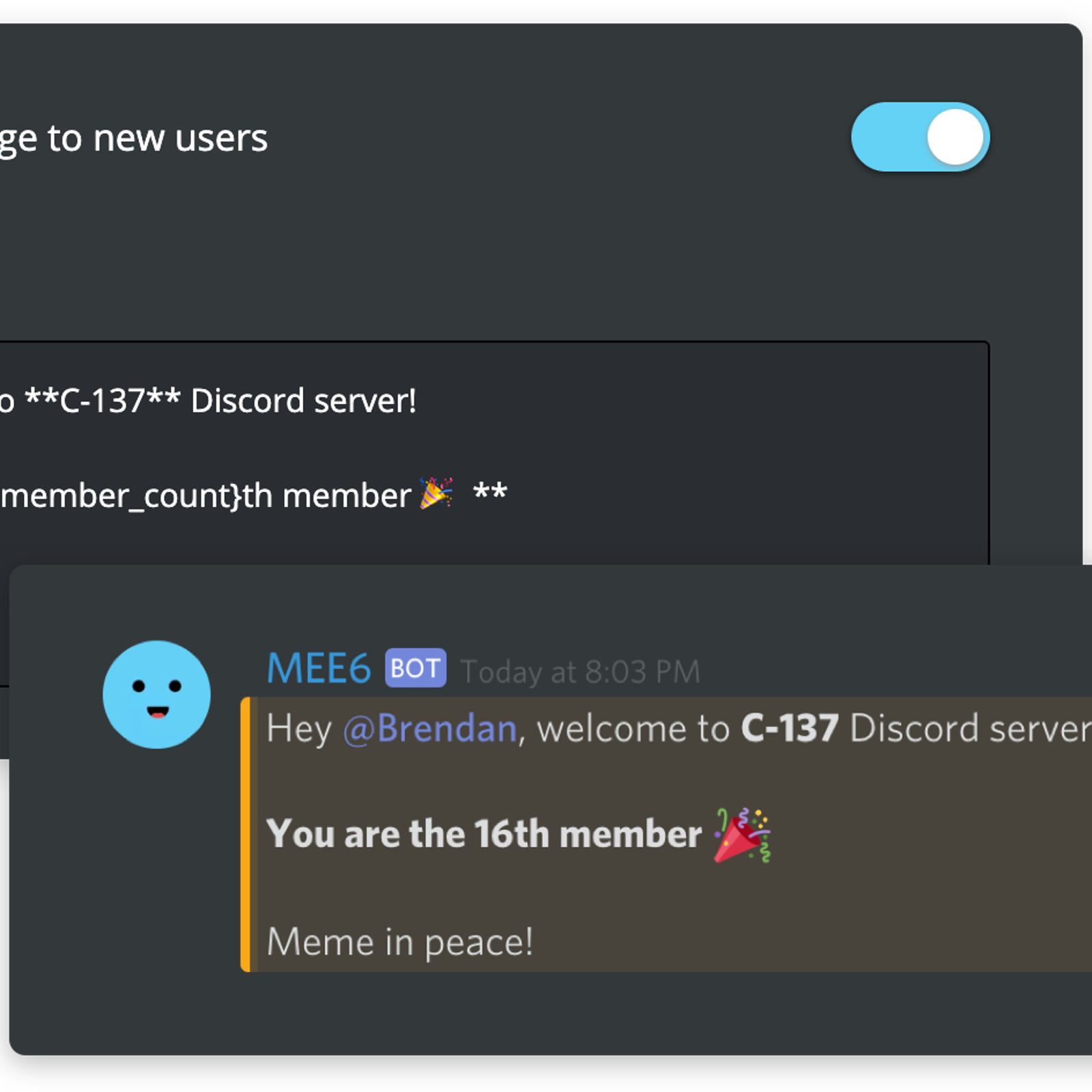Toggle off the message to new users switch
Viewport: 1092px width, 1092px height.
[920, 137]
